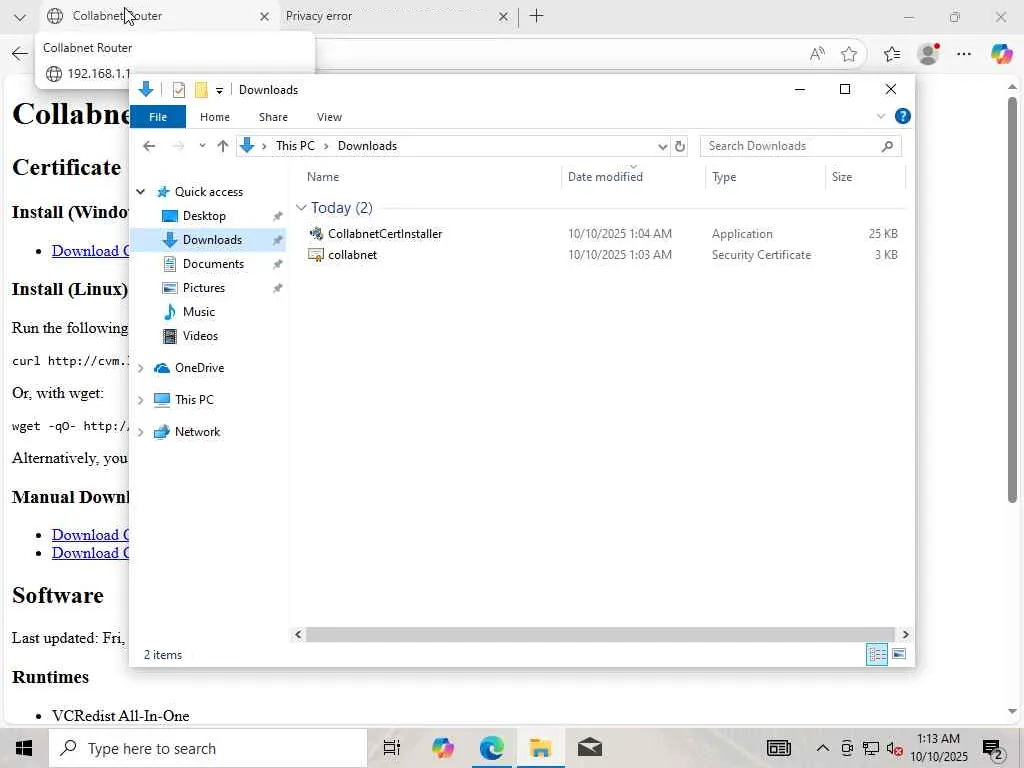
Task: Show hidden system tray icons
Action: (823, 748)
